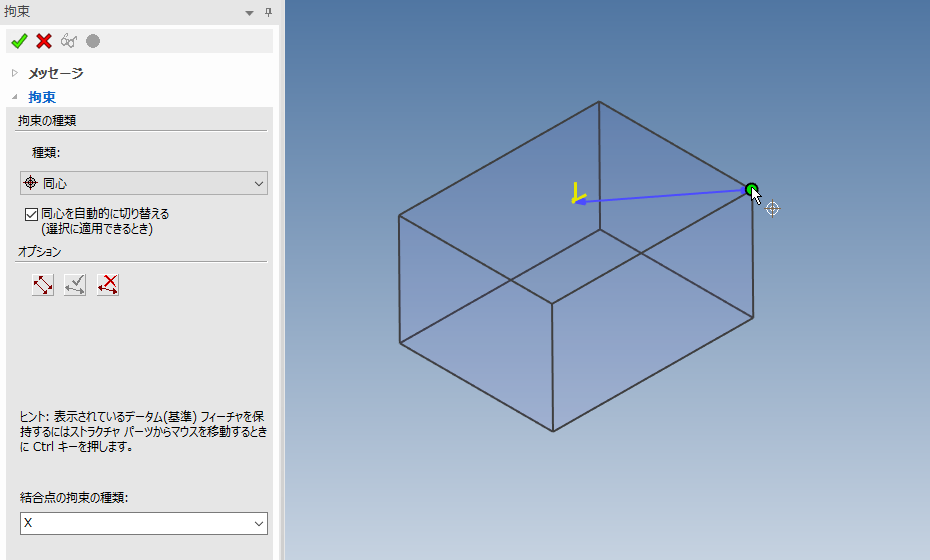This screenshot has height=560, width=930.
Task: Click the middle option icon with checkmark
Action: coord(75,285)
